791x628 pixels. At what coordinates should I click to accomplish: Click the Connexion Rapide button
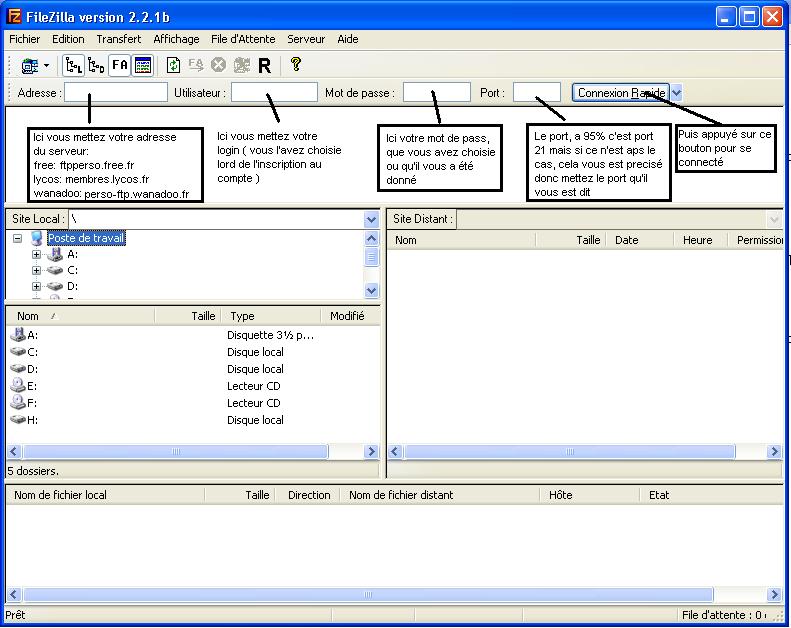pos(621,93)
